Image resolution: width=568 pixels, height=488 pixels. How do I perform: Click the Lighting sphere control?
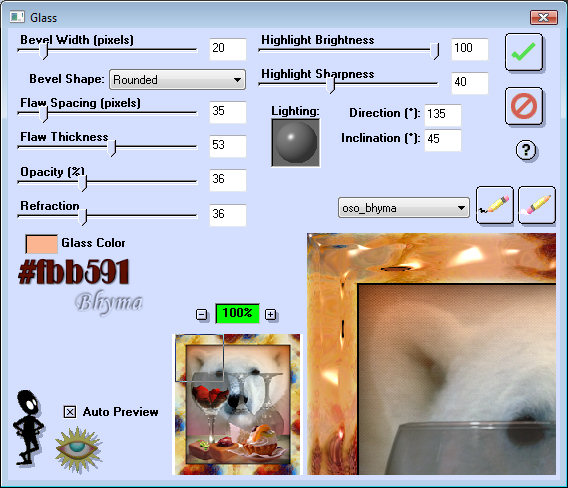(296, 143)
